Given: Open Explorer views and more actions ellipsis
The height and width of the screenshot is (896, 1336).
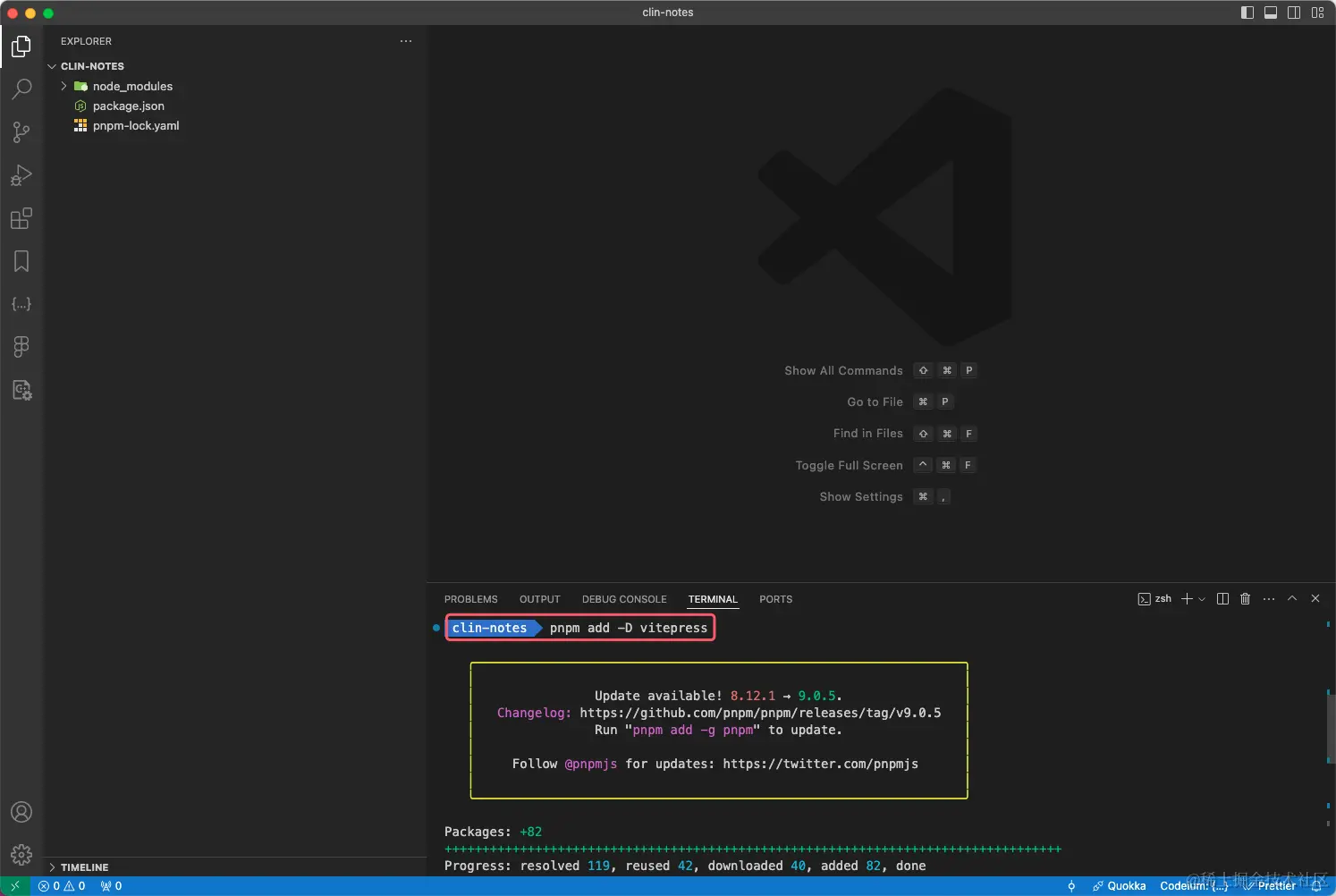Looking at the screenshot, I should pos(406,41).
